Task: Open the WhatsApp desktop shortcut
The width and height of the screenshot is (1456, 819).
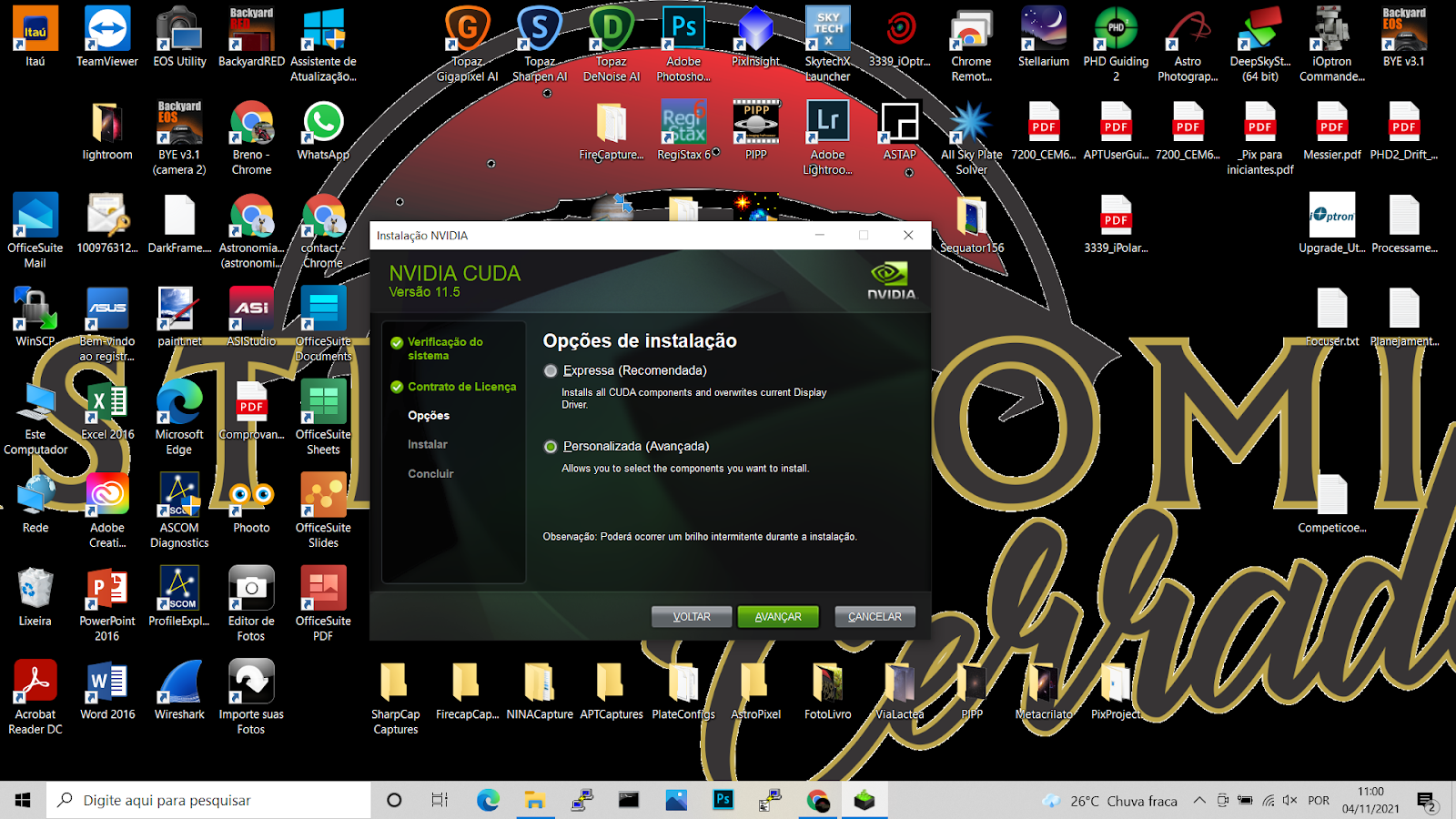Action: click(323, 131)
